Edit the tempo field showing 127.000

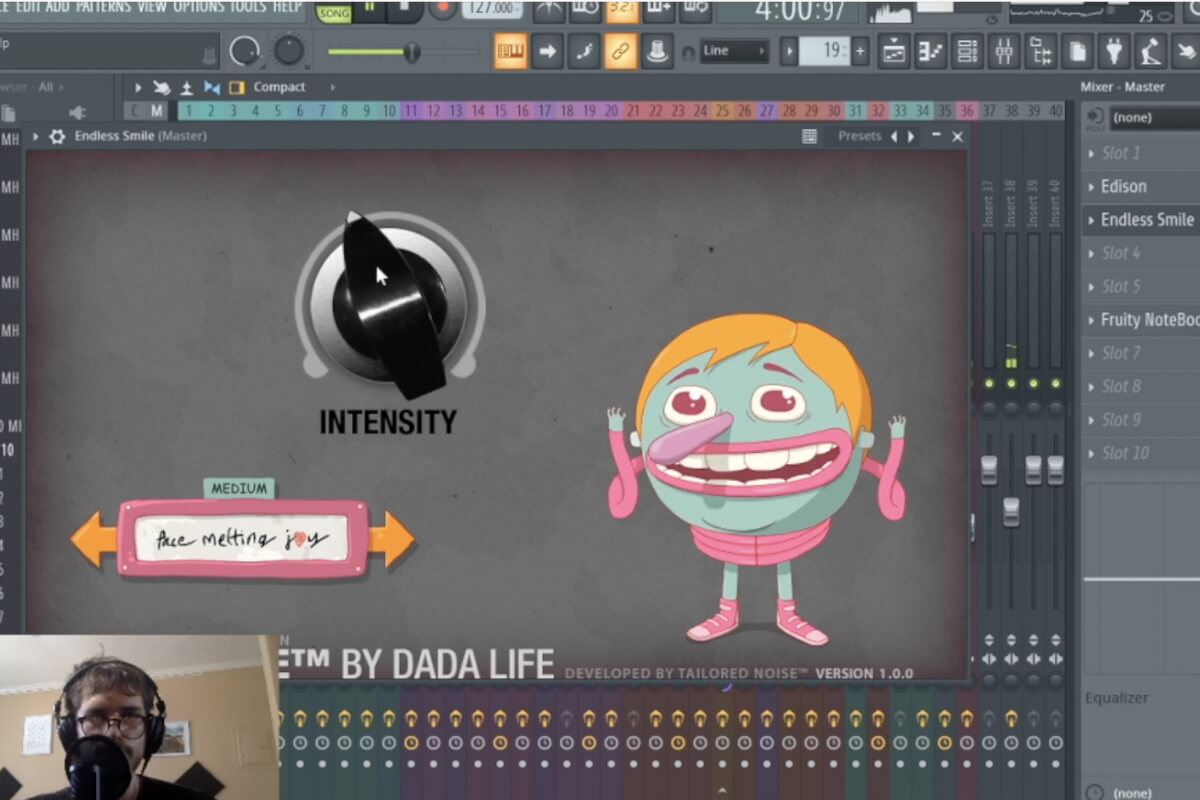[494, 9]
